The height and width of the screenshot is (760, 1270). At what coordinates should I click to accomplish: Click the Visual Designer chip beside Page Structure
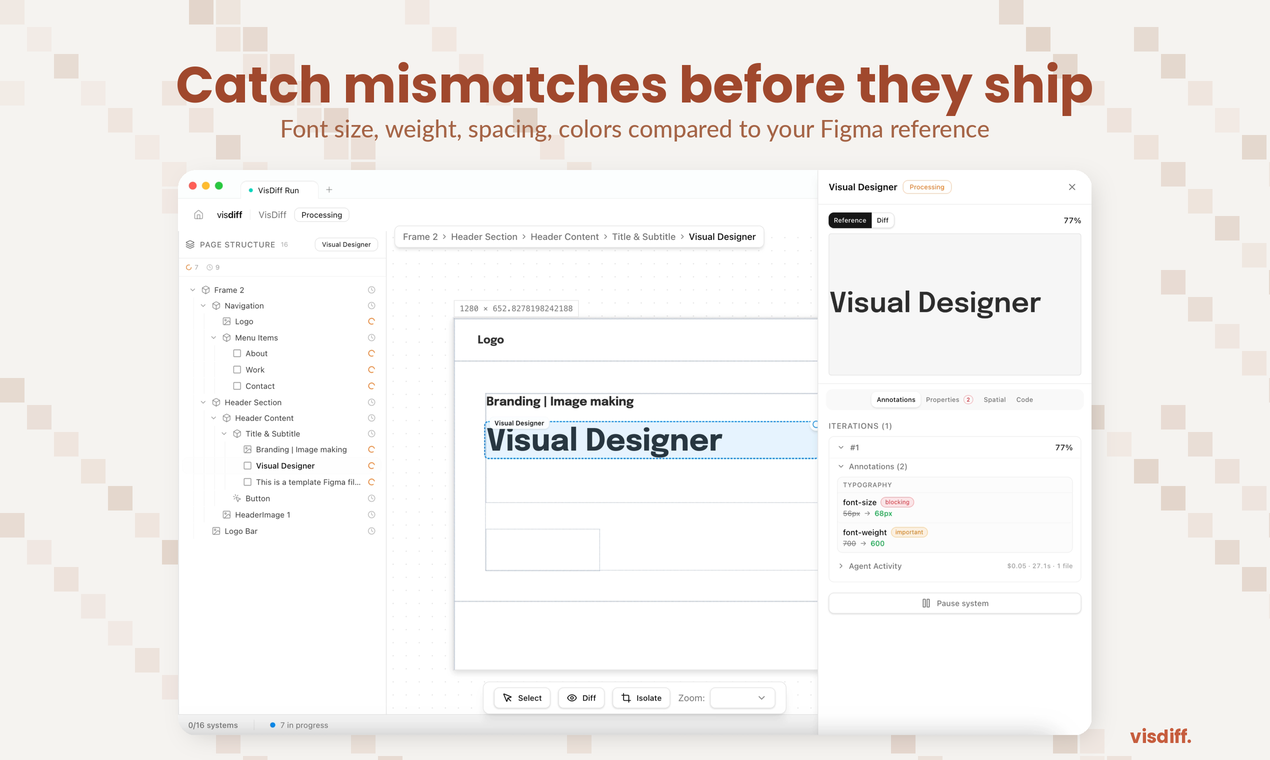coord(346,244)
